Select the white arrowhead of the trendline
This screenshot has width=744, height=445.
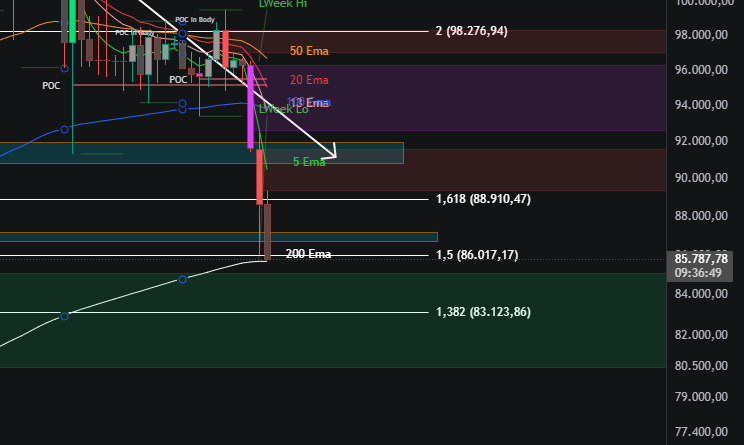(331, 151)
